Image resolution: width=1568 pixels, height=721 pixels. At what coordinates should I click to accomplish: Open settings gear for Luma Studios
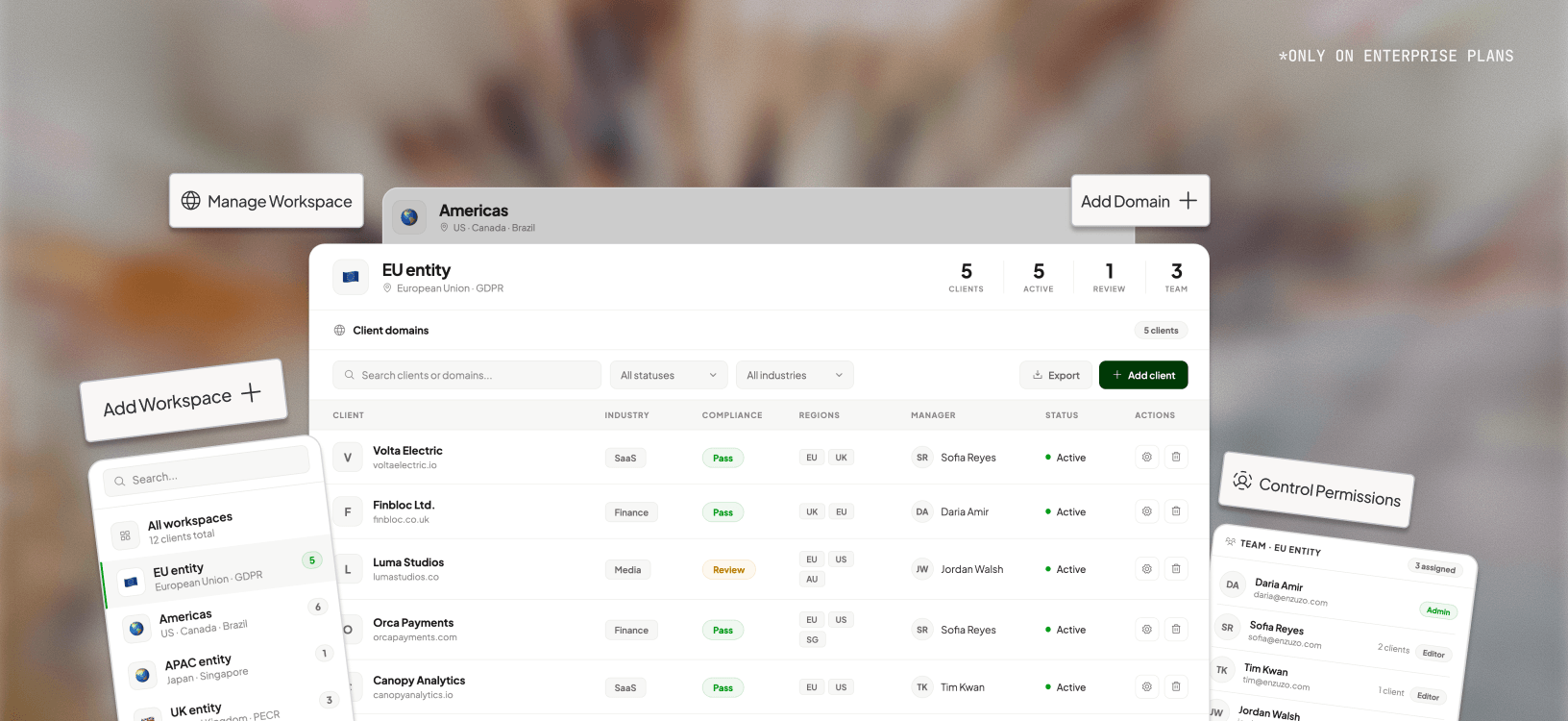[x=1146, y=569]
